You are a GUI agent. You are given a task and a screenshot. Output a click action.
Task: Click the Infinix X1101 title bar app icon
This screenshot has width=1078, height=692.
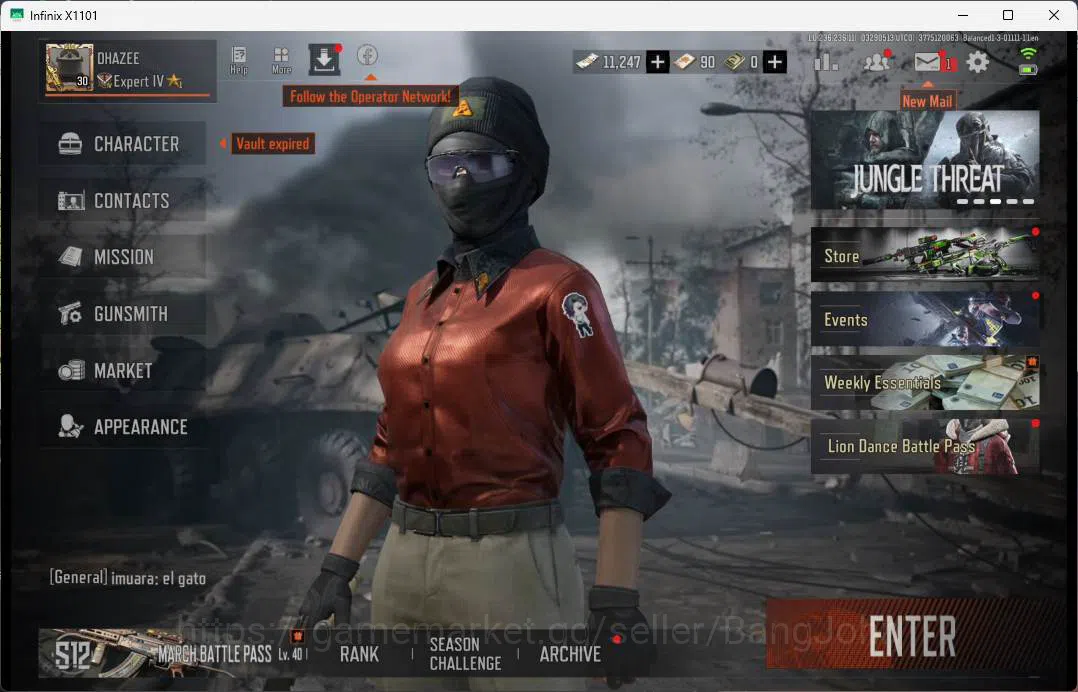(16, 15)
